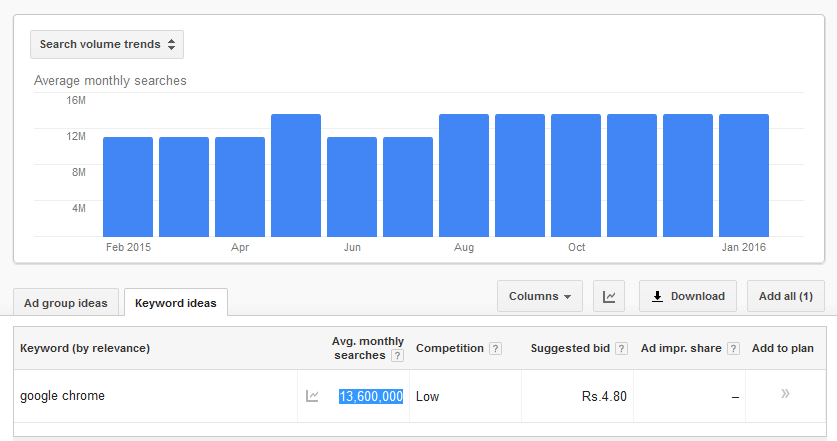Click the Add all (1) button
837x441 pixels.
(786, 296)
